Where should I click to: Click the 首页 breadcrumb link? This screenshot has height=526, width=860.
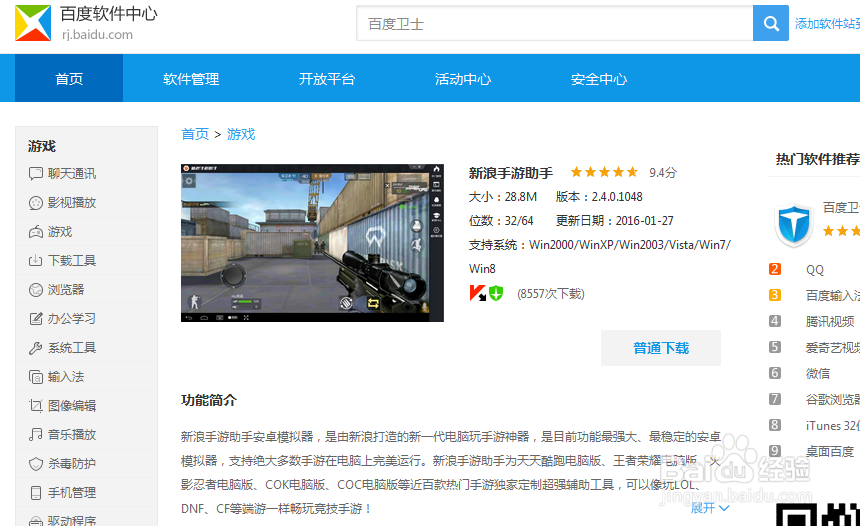(195, 134)
